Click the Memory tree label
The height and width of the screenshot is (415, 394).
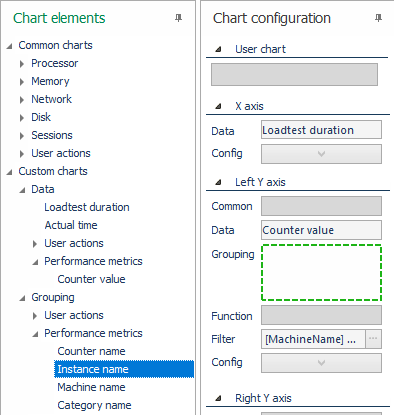50,81
